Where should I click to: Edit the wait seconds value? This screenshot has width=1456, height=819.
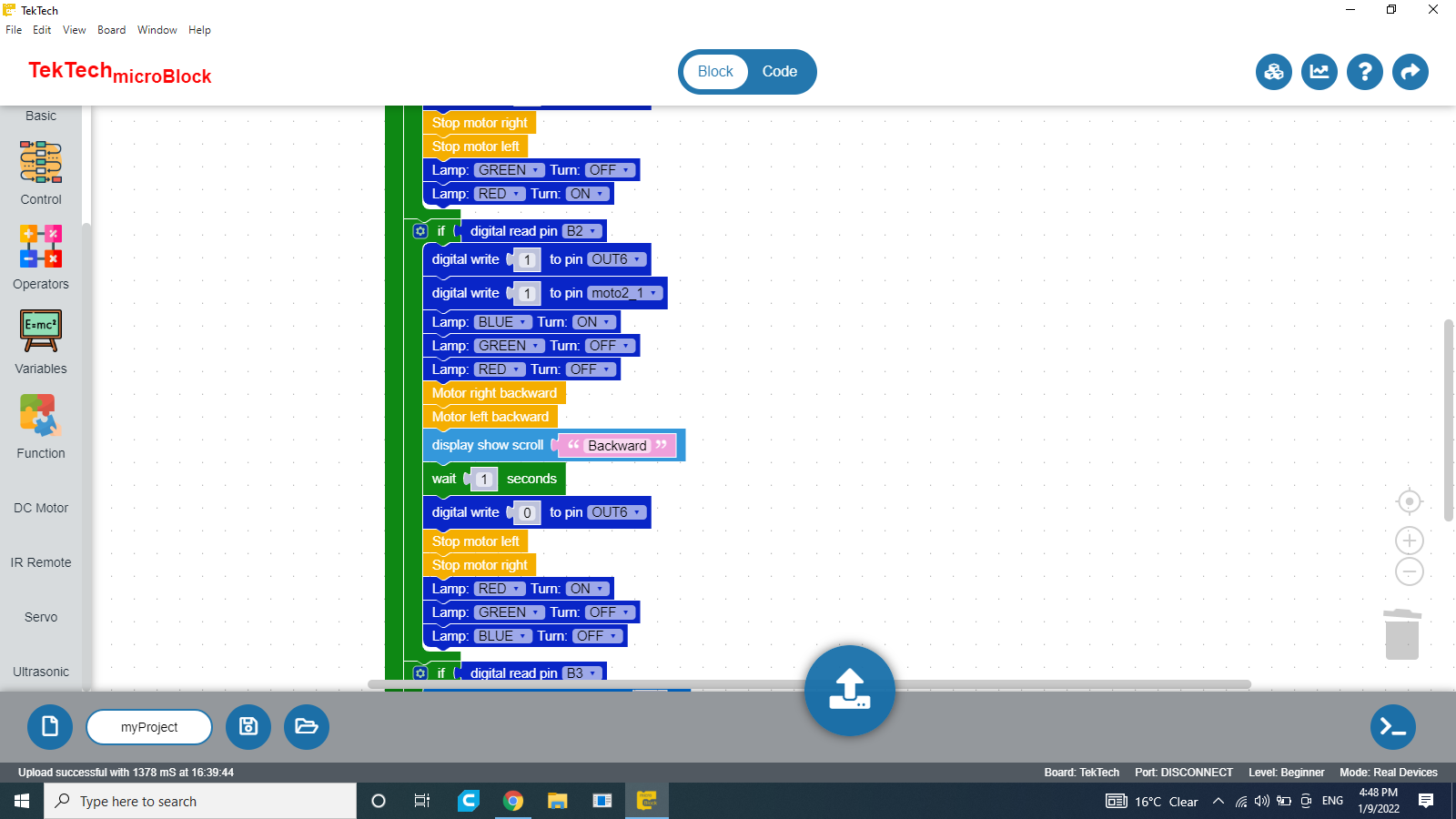(x=484, y=480)
